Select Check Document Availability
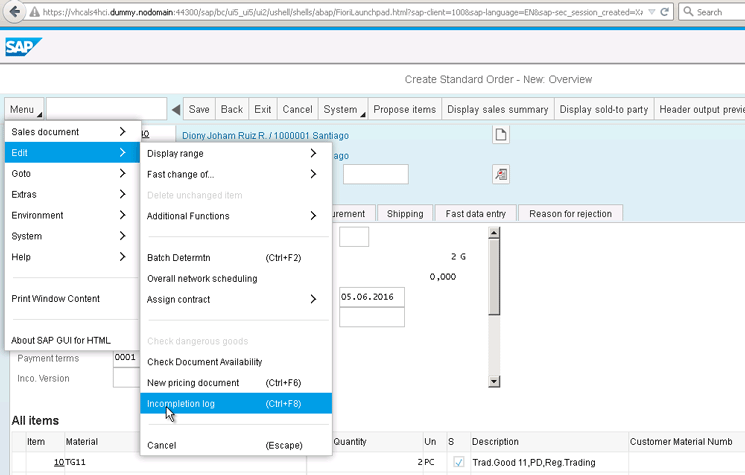 coord(236,362)
